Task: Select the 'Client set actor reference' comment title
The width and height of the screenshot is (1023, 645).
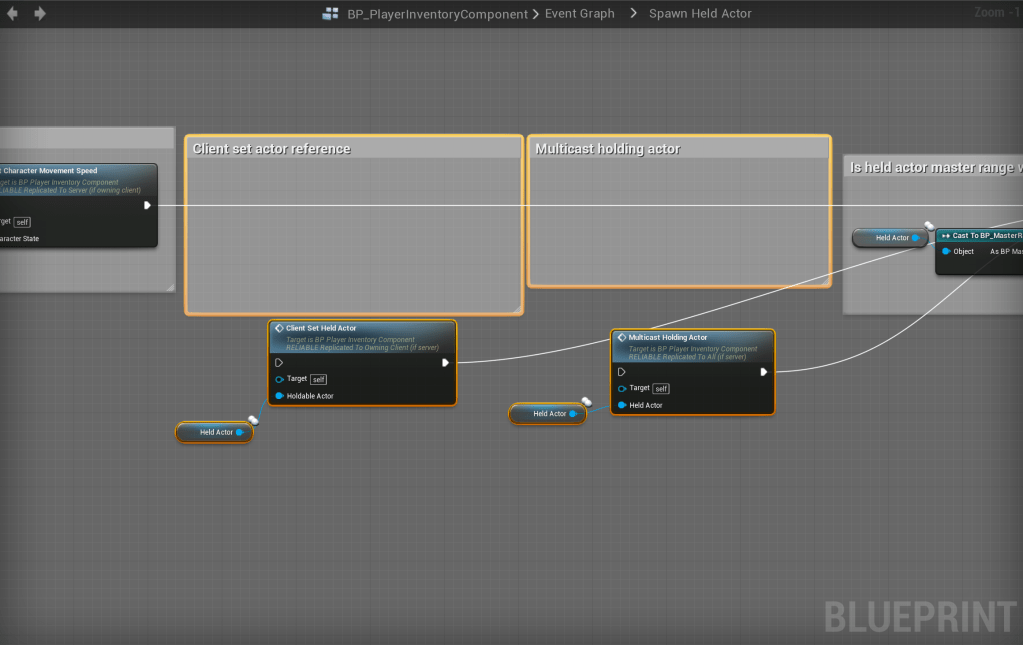Action: click(272, 149)
